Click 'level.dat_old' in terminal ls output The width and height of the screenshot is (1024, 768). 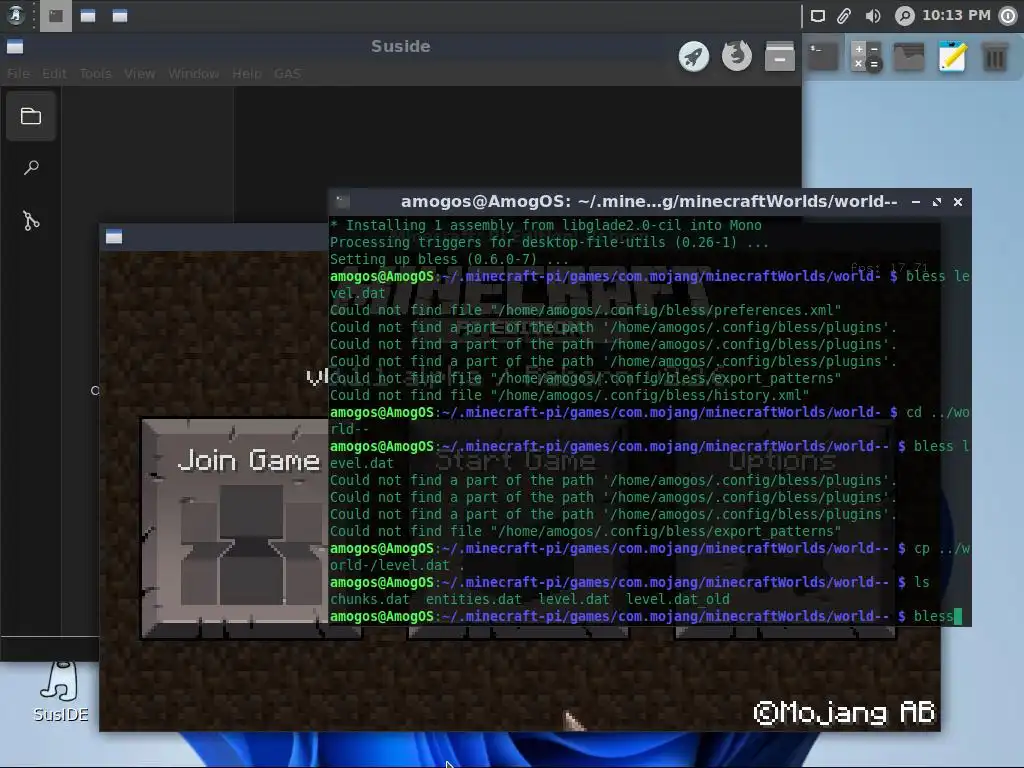[x=678, y=599]
